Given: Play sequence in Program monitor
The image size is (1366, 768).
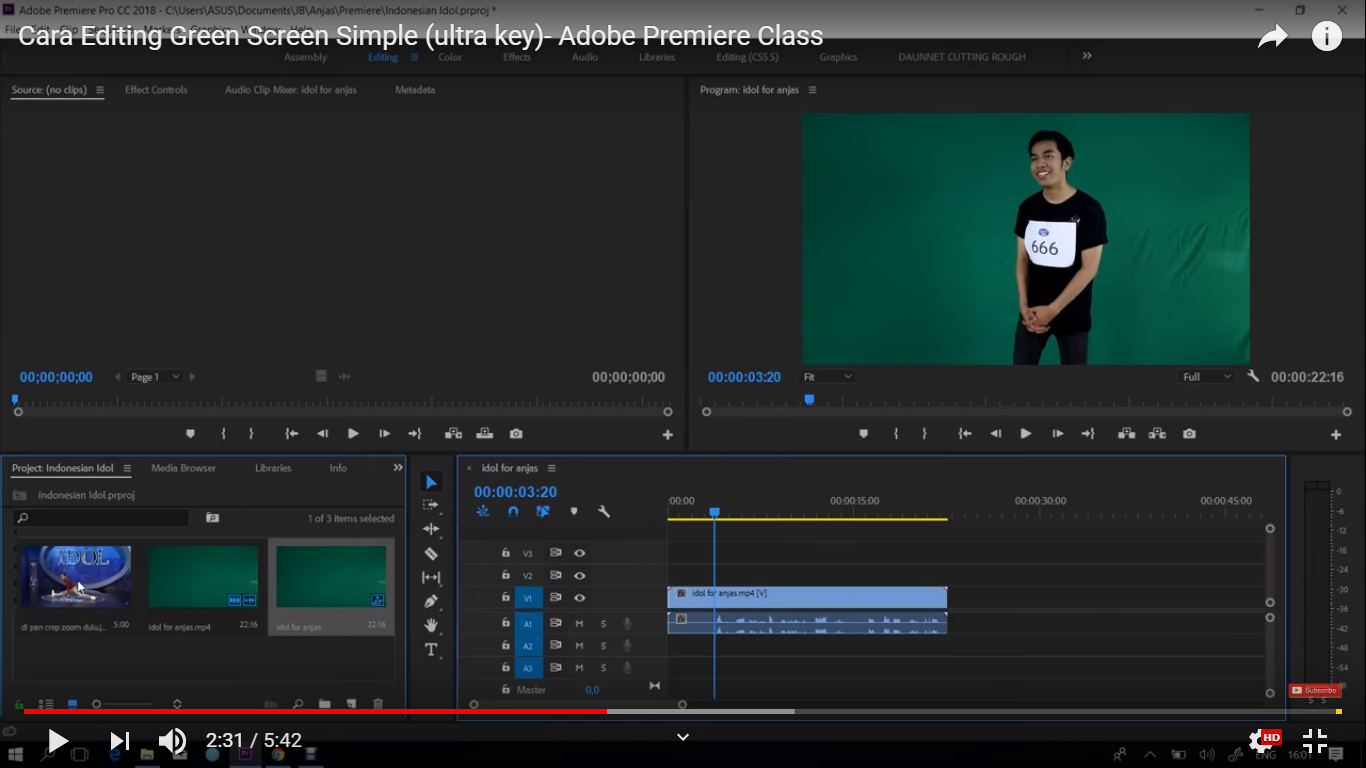Looking at the screenshot, I should [x=1025, y=434].
